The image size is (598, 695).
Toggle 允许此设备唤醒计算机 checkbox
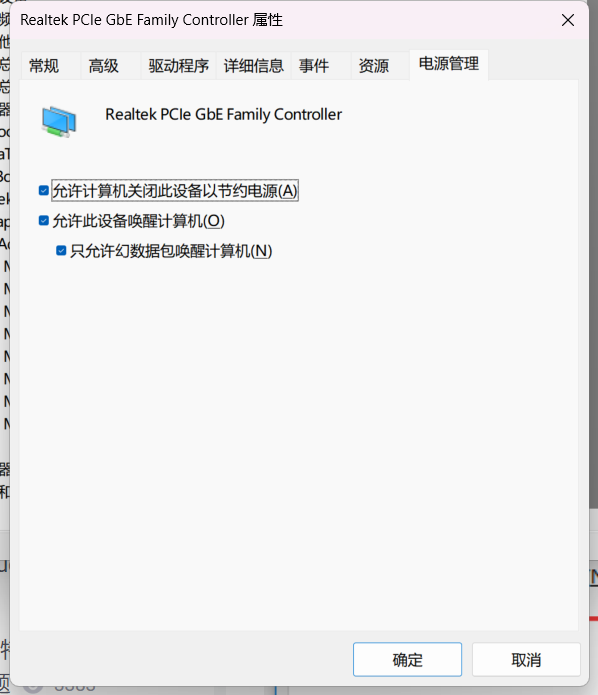[44, 220]
